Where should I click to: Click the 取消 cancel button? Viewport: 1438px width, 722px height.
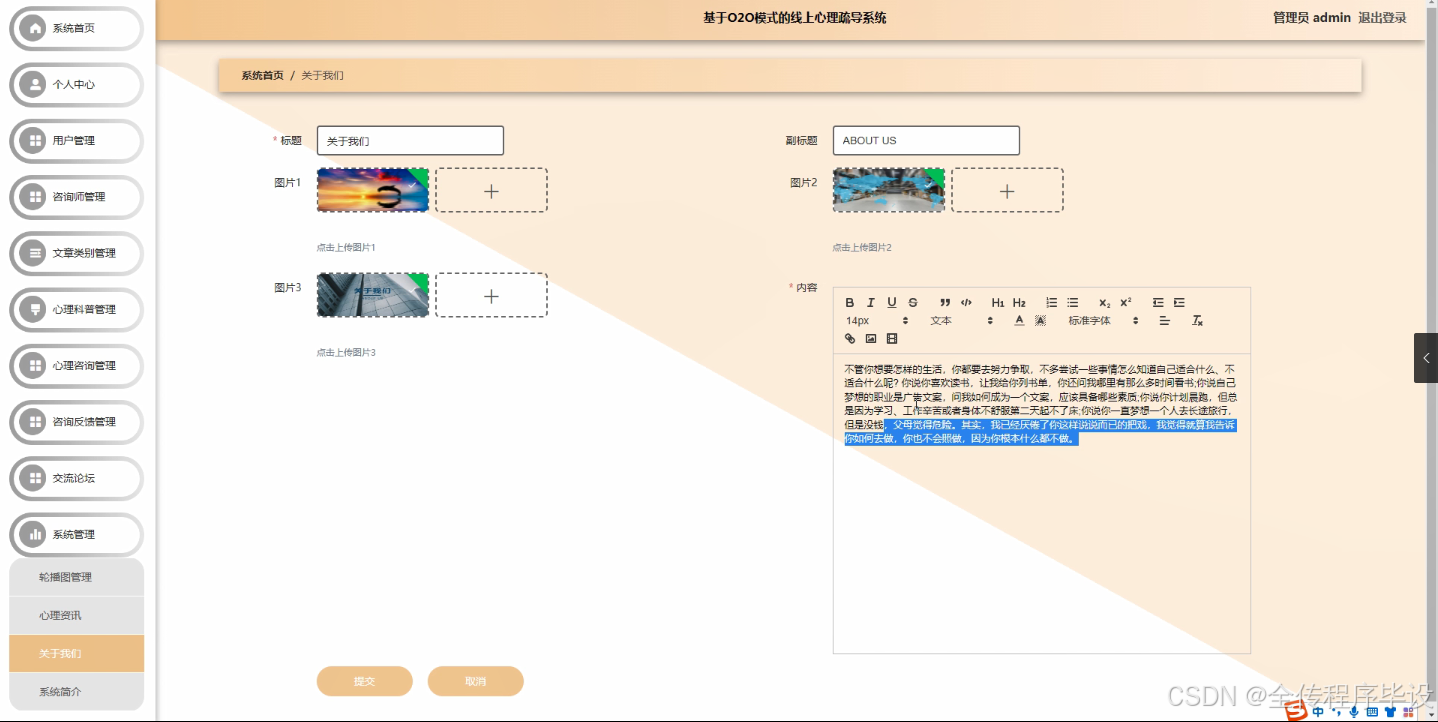click(x=475, y=680)
